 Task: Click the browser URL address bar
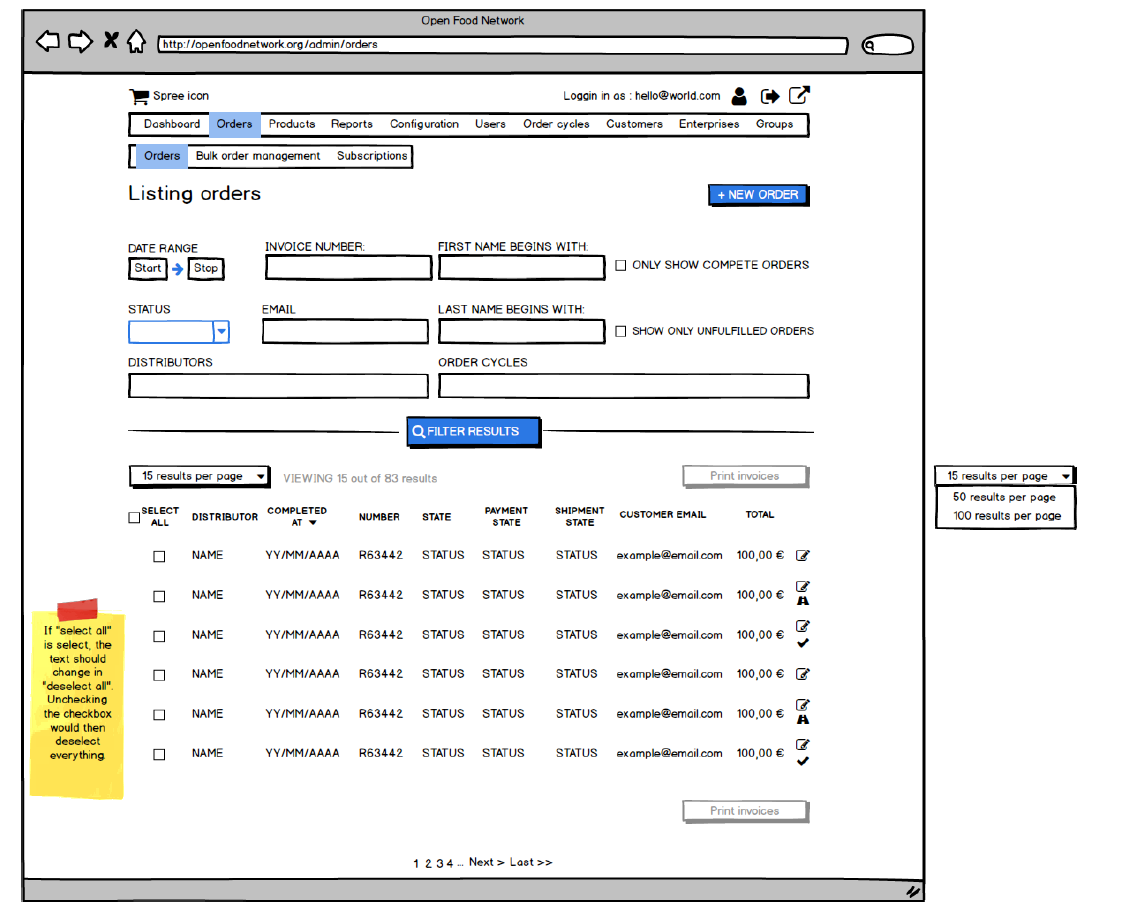(503, 45)
